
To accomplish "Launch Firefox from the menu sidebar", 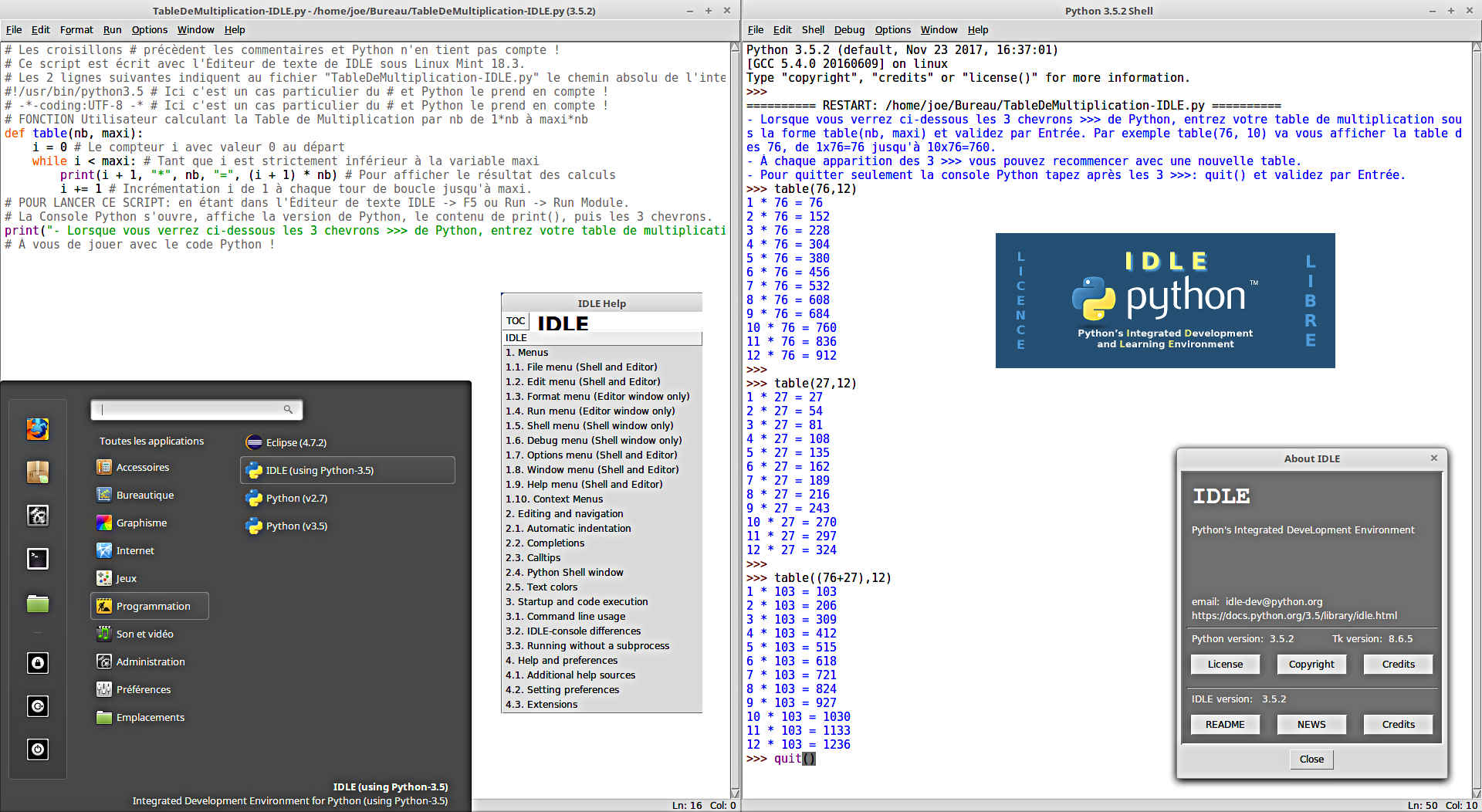I will tap(37, 428).
